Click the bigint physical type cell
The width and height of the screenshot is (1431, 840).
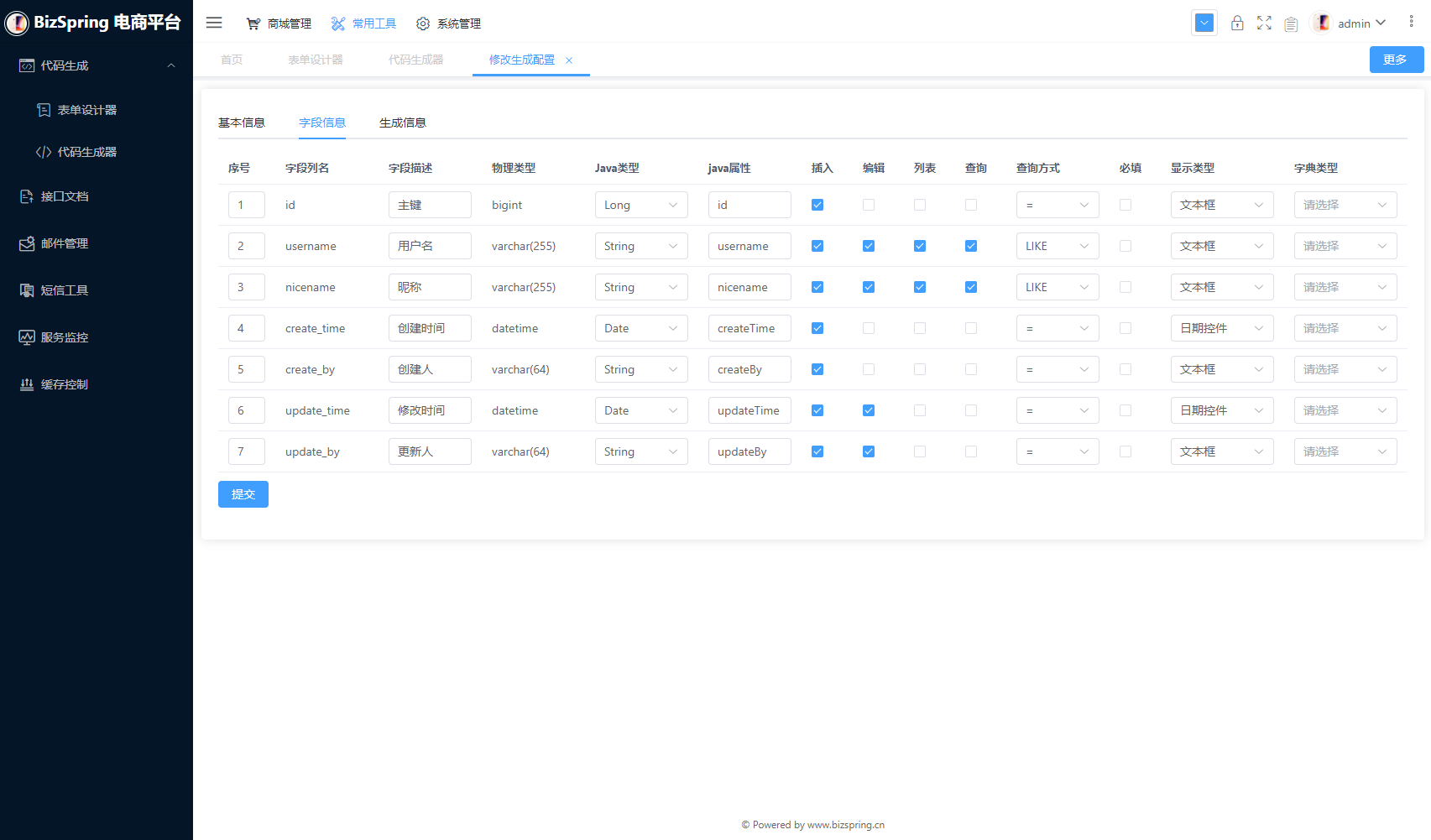coord(507,205)
